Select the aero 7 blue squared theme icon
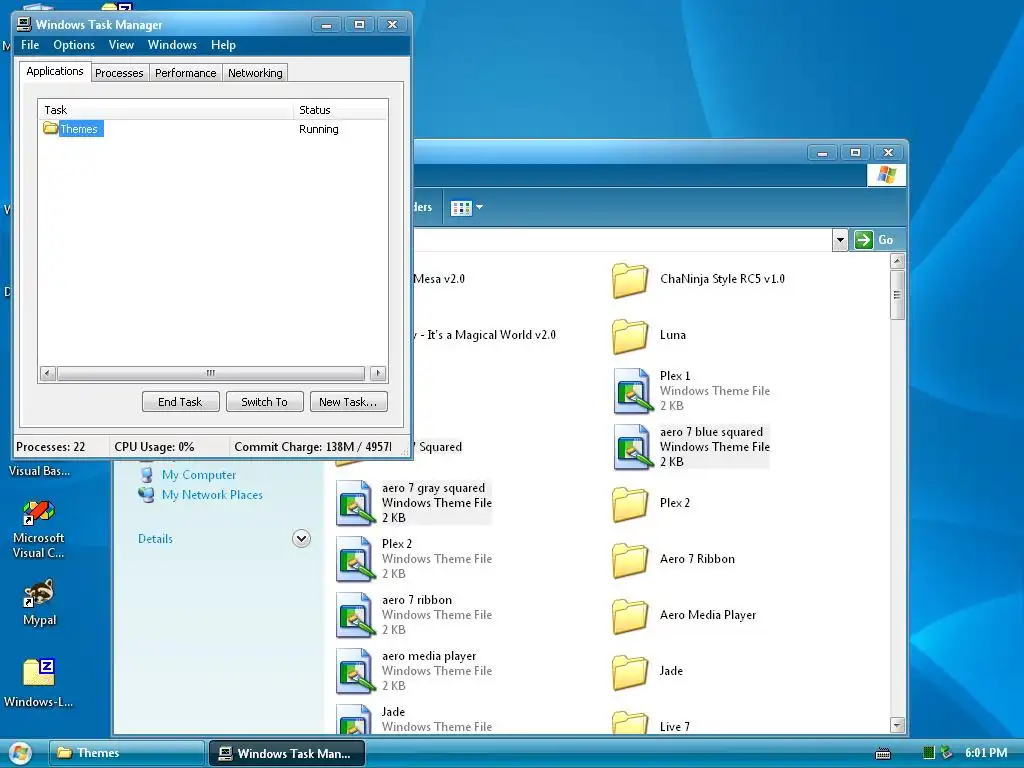This screenshot has width=1024, height=768. click(x=633, y=447)
